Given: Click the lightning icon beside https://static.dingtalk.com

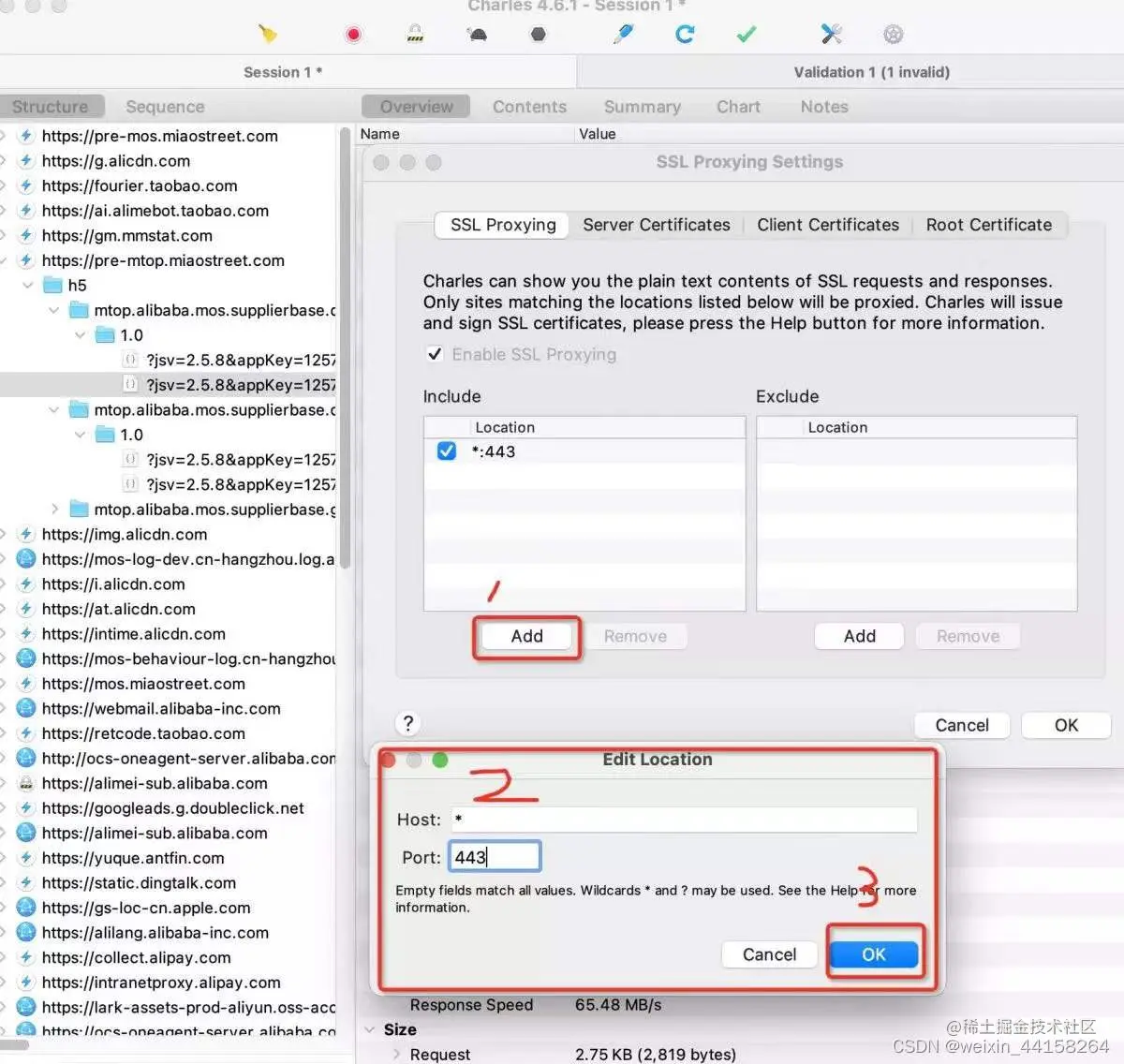Looking at the screenshot, I should click(x=26, y=882).
